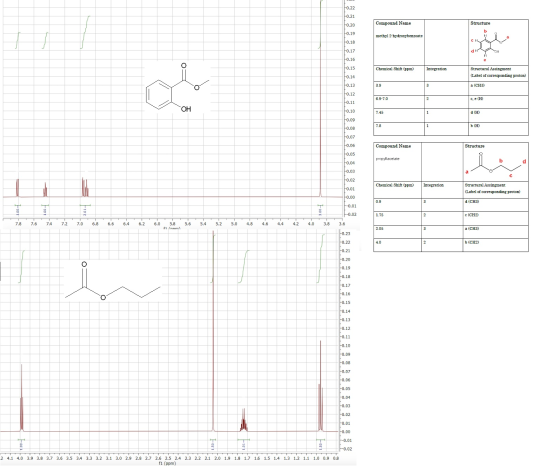The height and width of the screenshot is (469, 560).
Task: Click the labeled propyl acetate structure in the bottom table
Action: coord(496,165)
